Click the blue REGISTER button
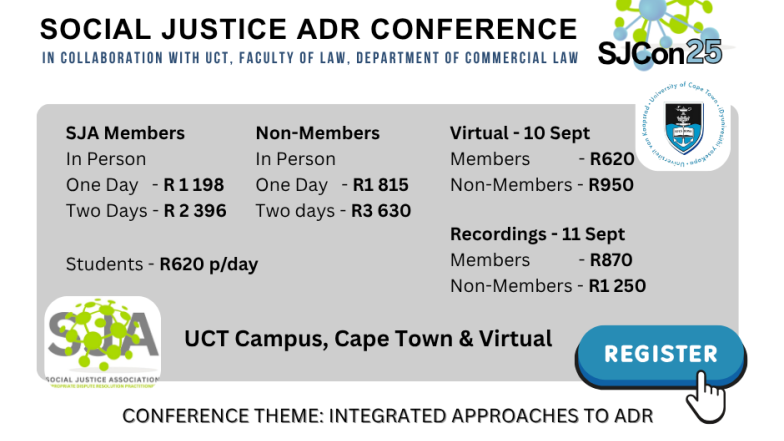This screenshot has width=784, height=441. tap(660, 356)
